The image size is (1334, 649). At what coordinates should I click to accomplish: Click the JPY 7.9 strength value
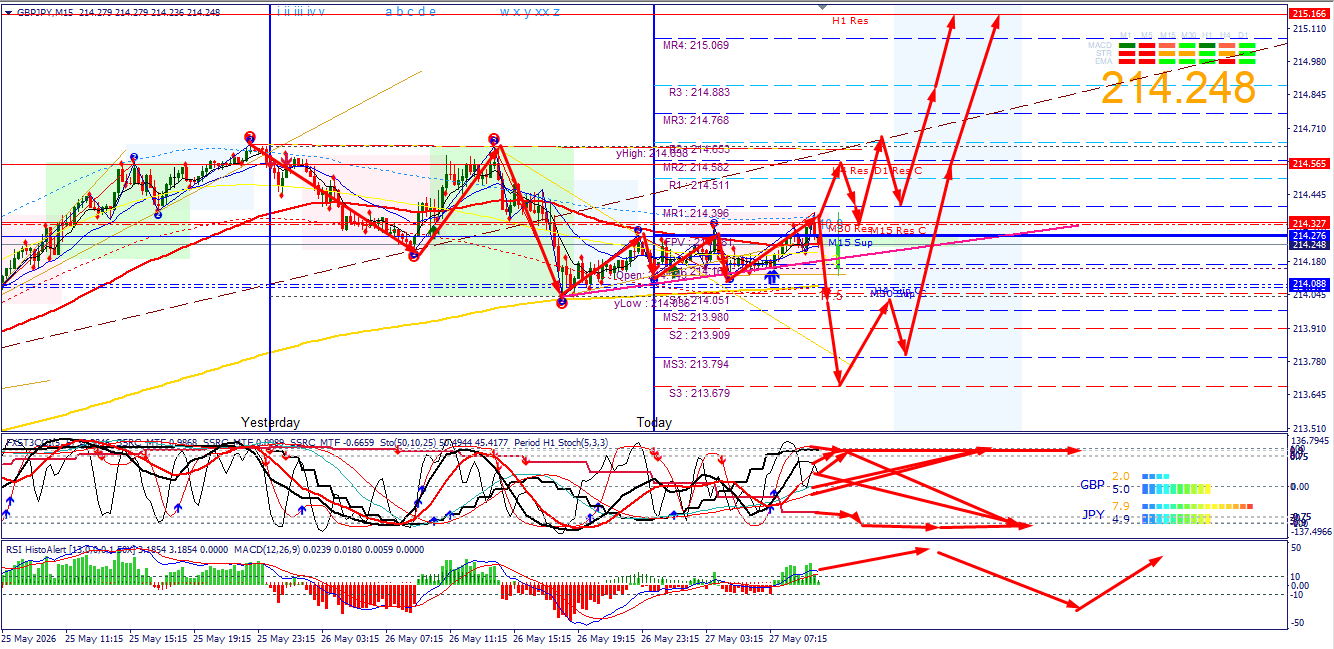tap(1121, 506)
